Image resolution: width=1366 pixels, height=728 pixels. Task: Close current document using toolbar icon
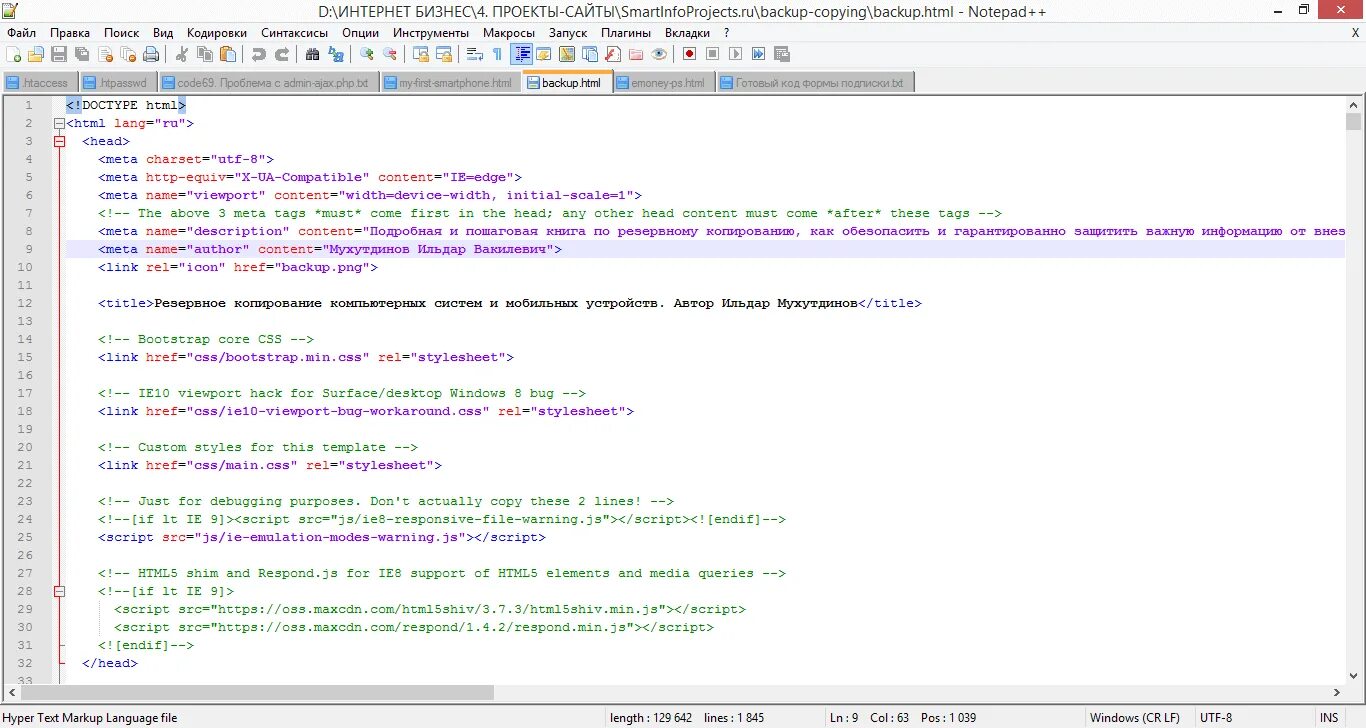[105, 54]
